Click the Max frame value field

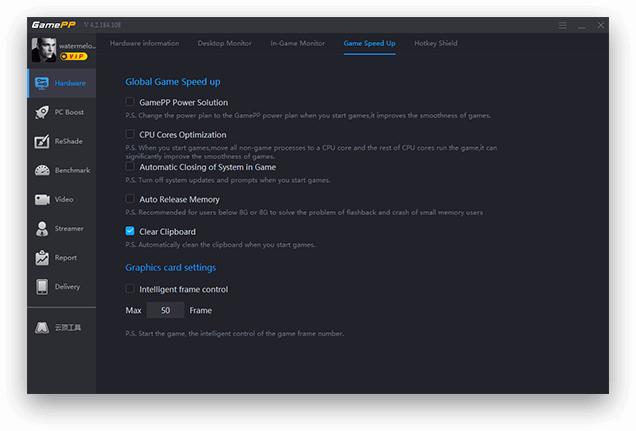tap(165, 310)
